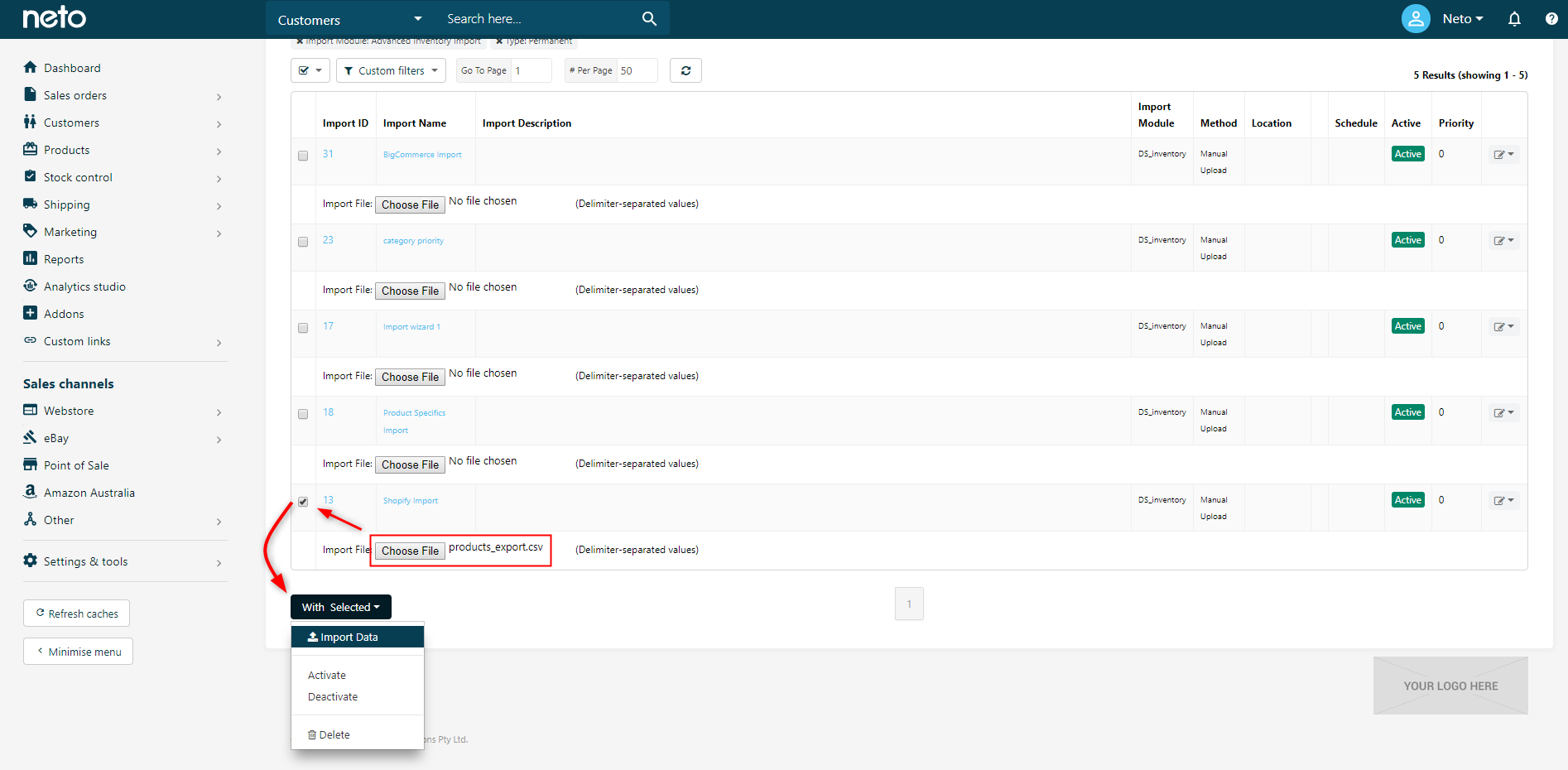The image size is (1568, 770).
Task: Click the eBay gavel icon
Action: pos(31,437)
